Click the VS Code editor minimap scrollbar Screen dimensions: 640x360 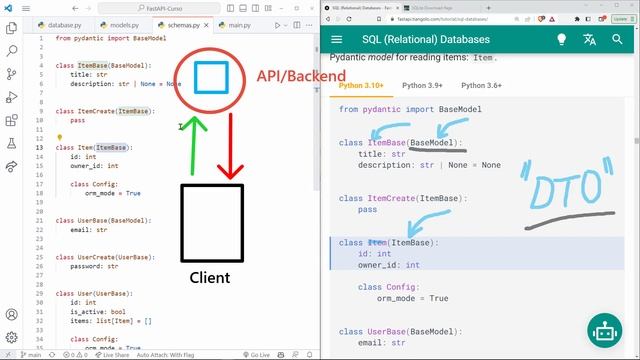point(317,112)
